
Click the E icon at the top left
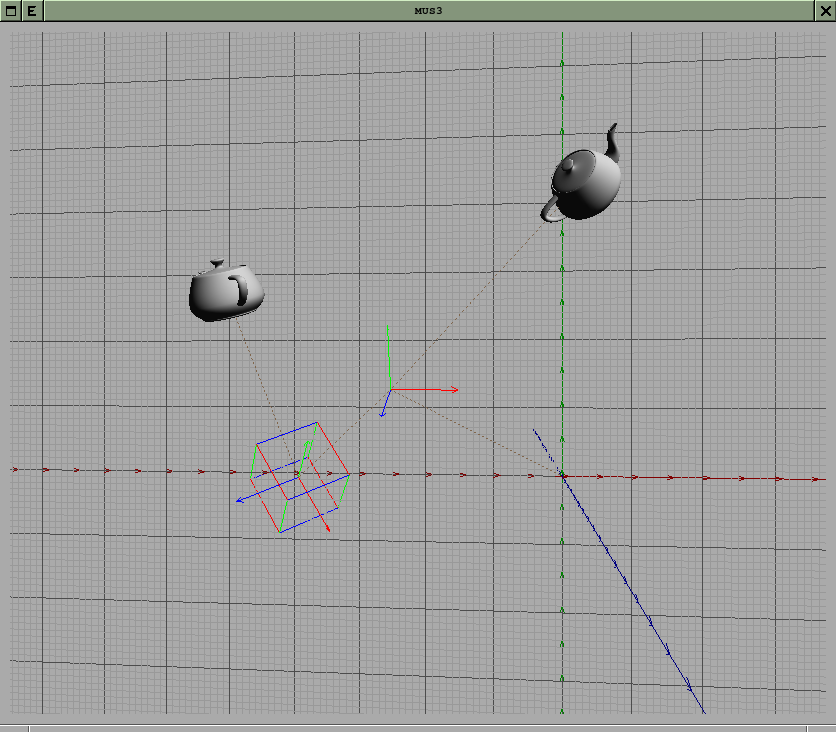(33, 10)
